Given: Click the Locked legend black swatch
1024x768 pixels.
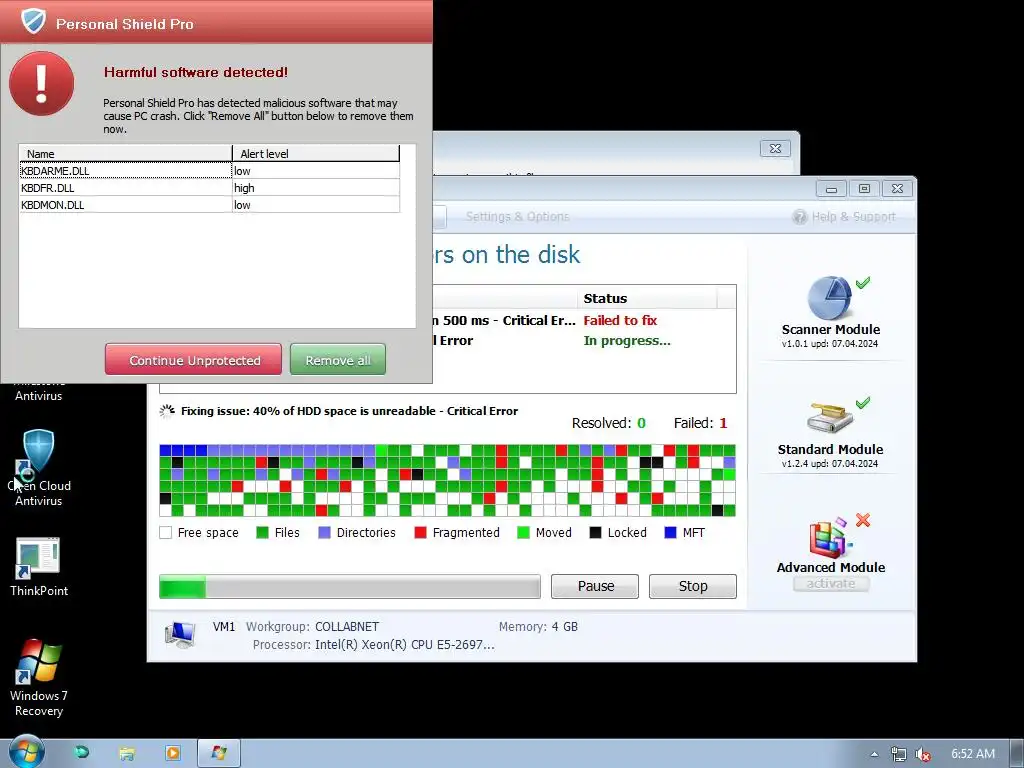Looking at the screenshot, I should point(595,532).
